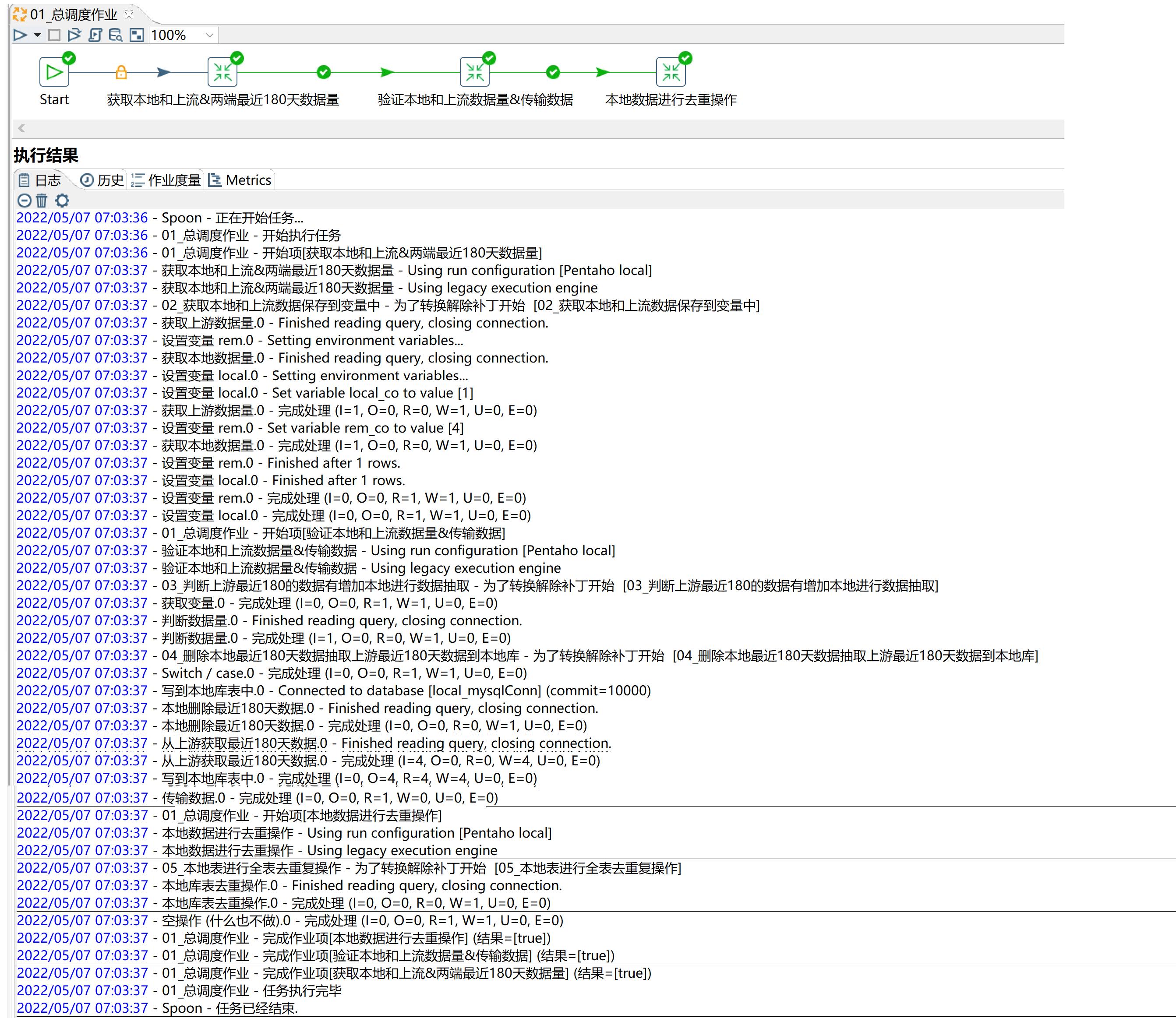Select the Start job entry icon

point(54,72)
